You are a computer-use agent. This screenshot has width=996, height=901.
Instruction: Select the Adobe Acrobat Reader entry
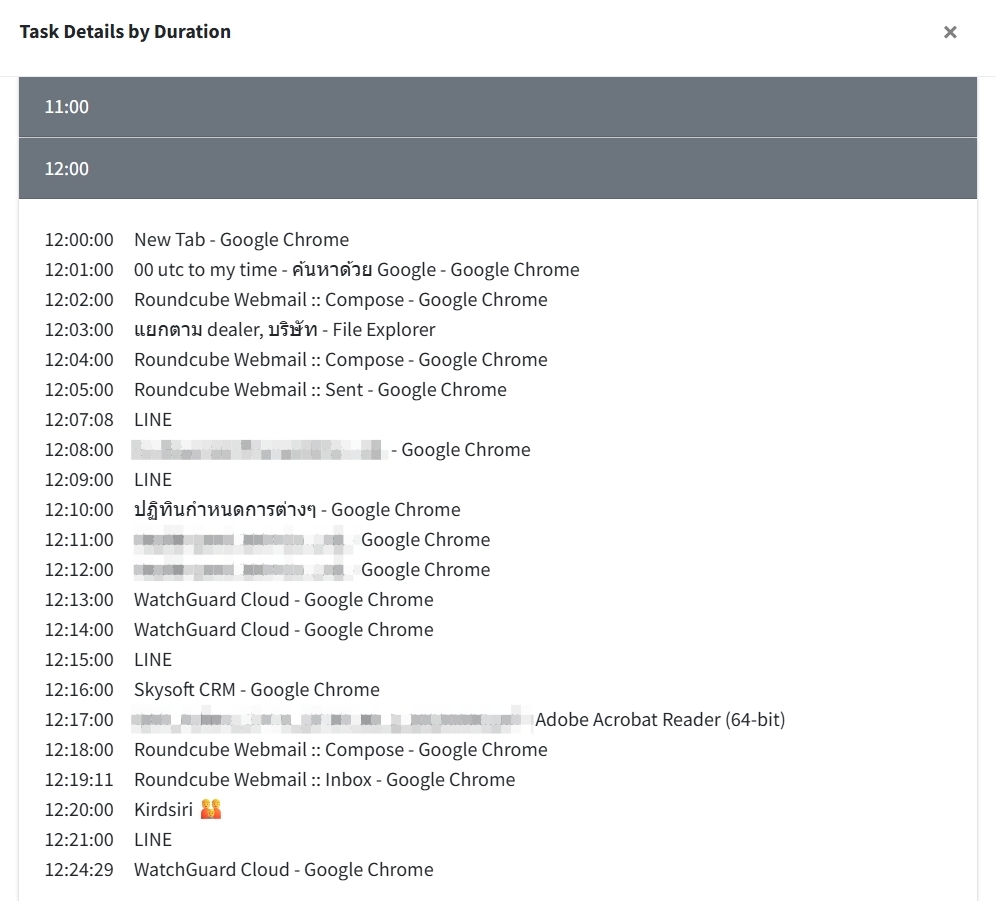(x=415, y=719)
